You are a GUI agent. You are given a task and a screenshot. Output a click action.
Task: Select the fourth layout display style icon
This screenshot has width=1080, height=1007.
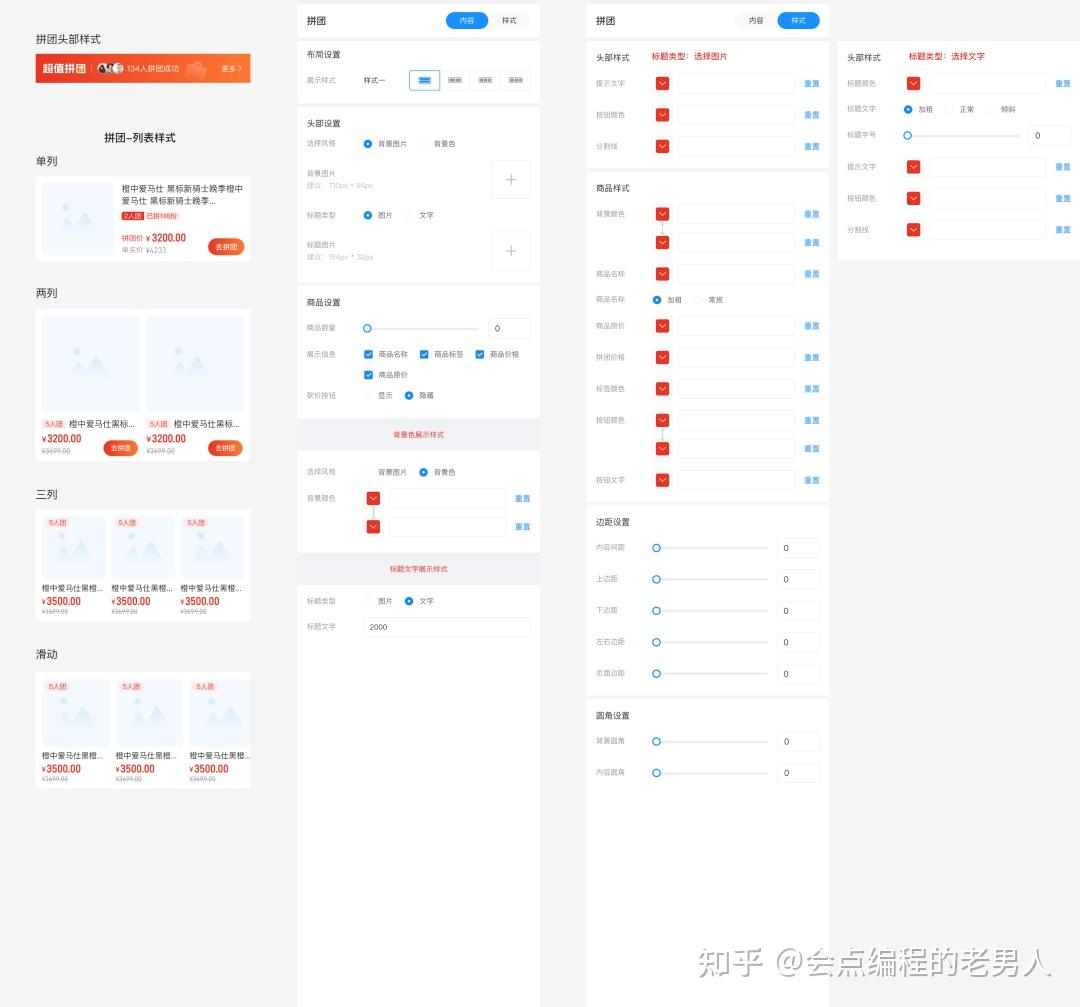click(514, 80)
